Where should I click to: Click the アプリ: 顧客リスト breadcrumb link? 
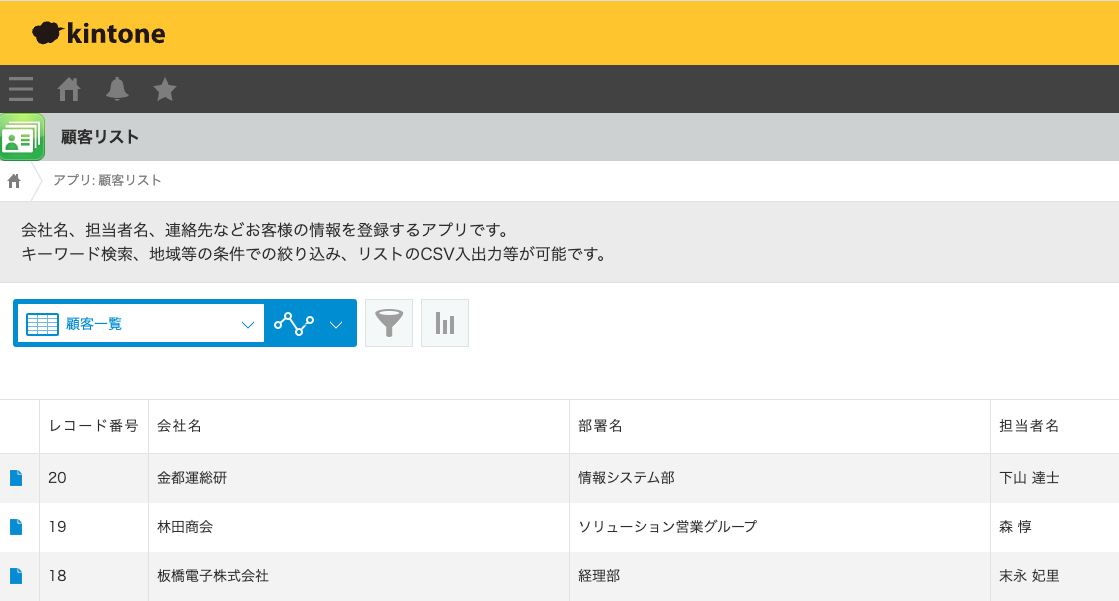[x=107, y=181]
